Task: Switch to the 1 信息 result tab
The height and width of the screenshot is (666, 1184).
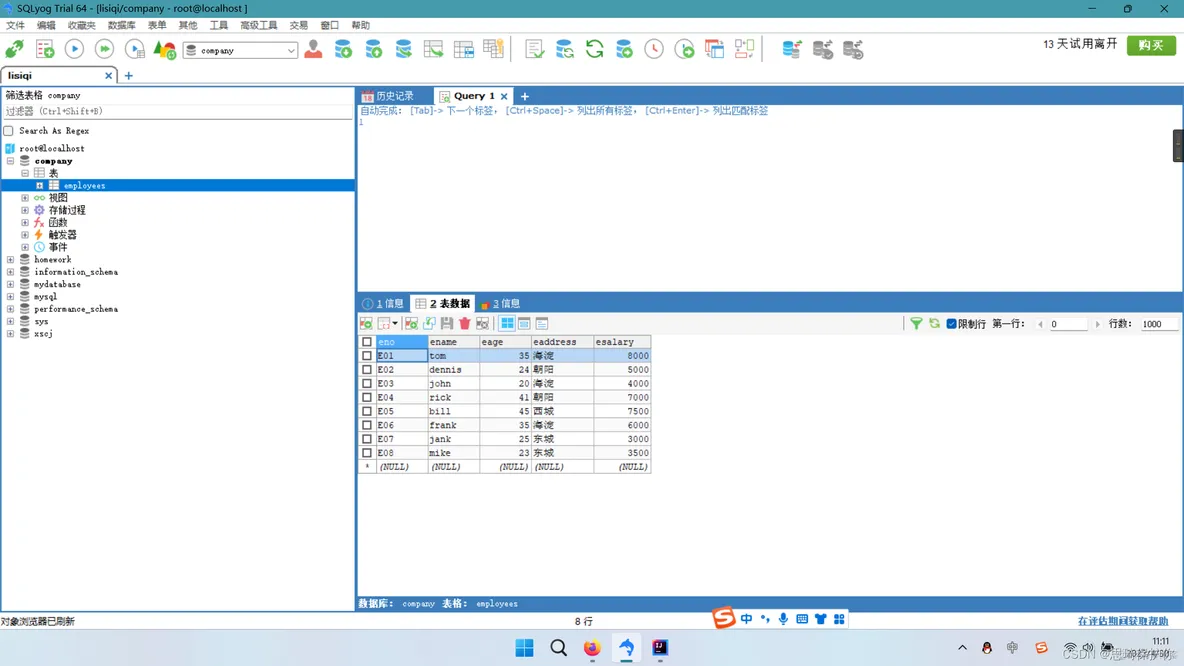Action: pos(383,304)
